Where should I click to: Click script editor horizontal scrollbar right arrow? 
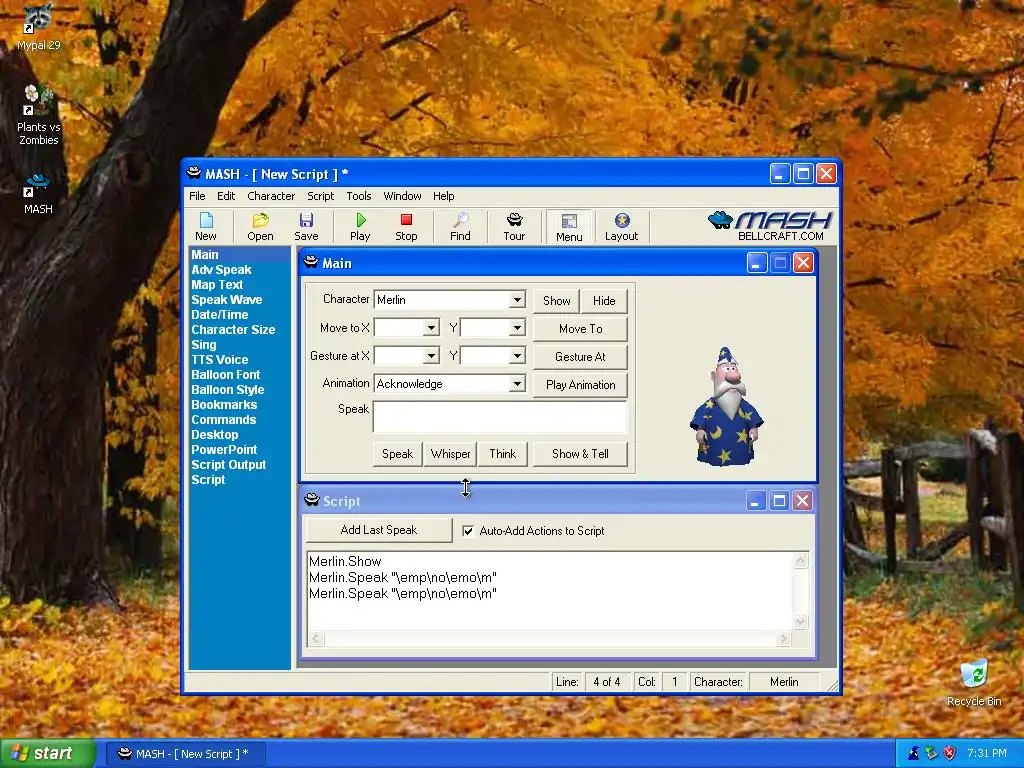(x=783, y=639)
